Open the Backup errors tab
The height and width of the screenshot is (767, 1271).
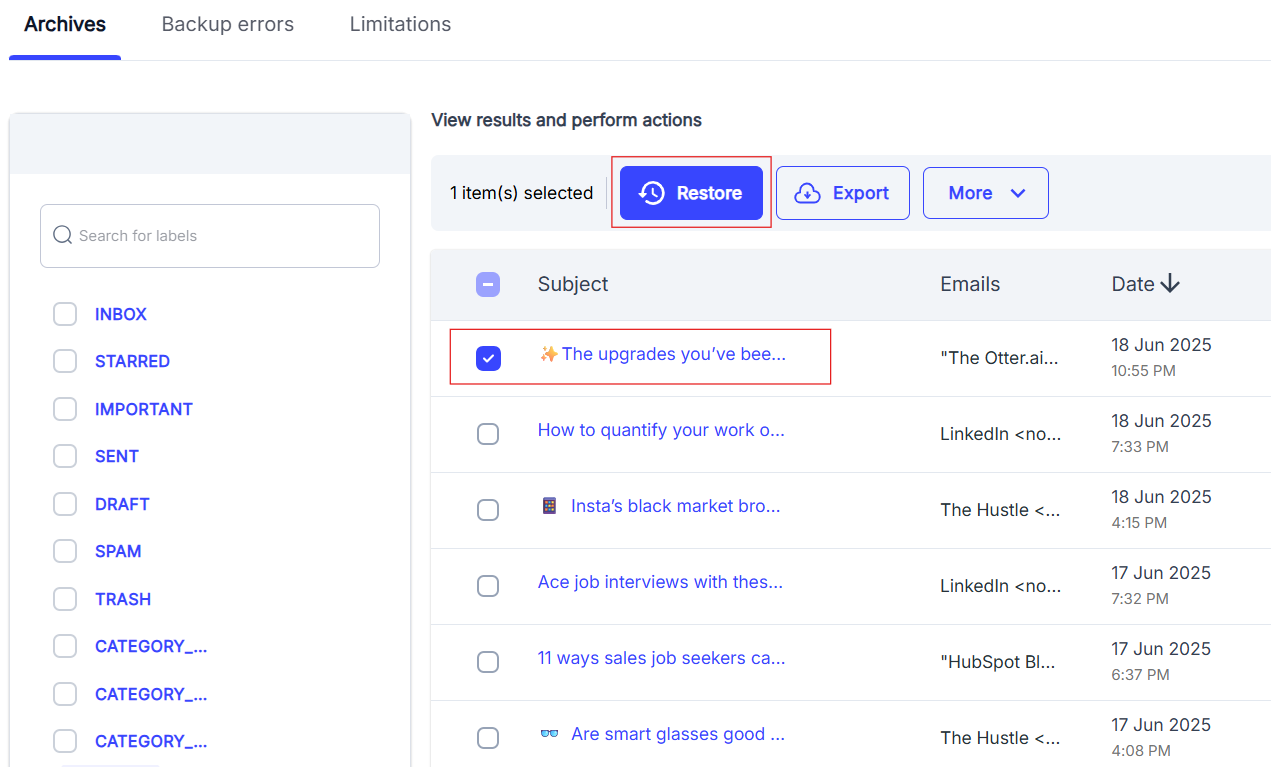click(x=228, y=24)
